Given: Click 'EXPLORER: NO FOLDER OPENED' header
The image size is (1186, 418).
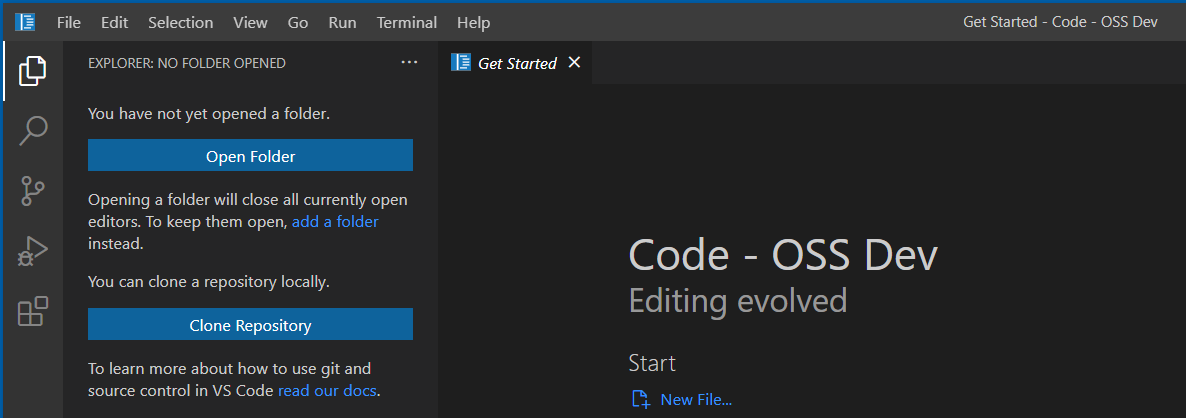Looking at the screenshot, I should (x=187, y=63).
